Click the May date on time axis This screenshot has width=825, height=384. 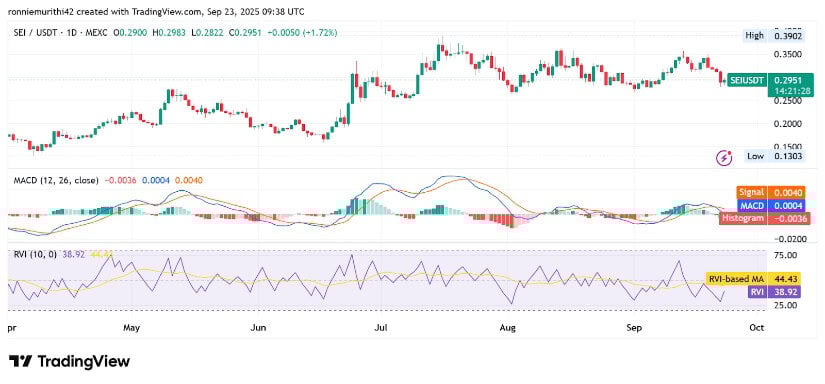pyautogui.click(x=132, y=328)
